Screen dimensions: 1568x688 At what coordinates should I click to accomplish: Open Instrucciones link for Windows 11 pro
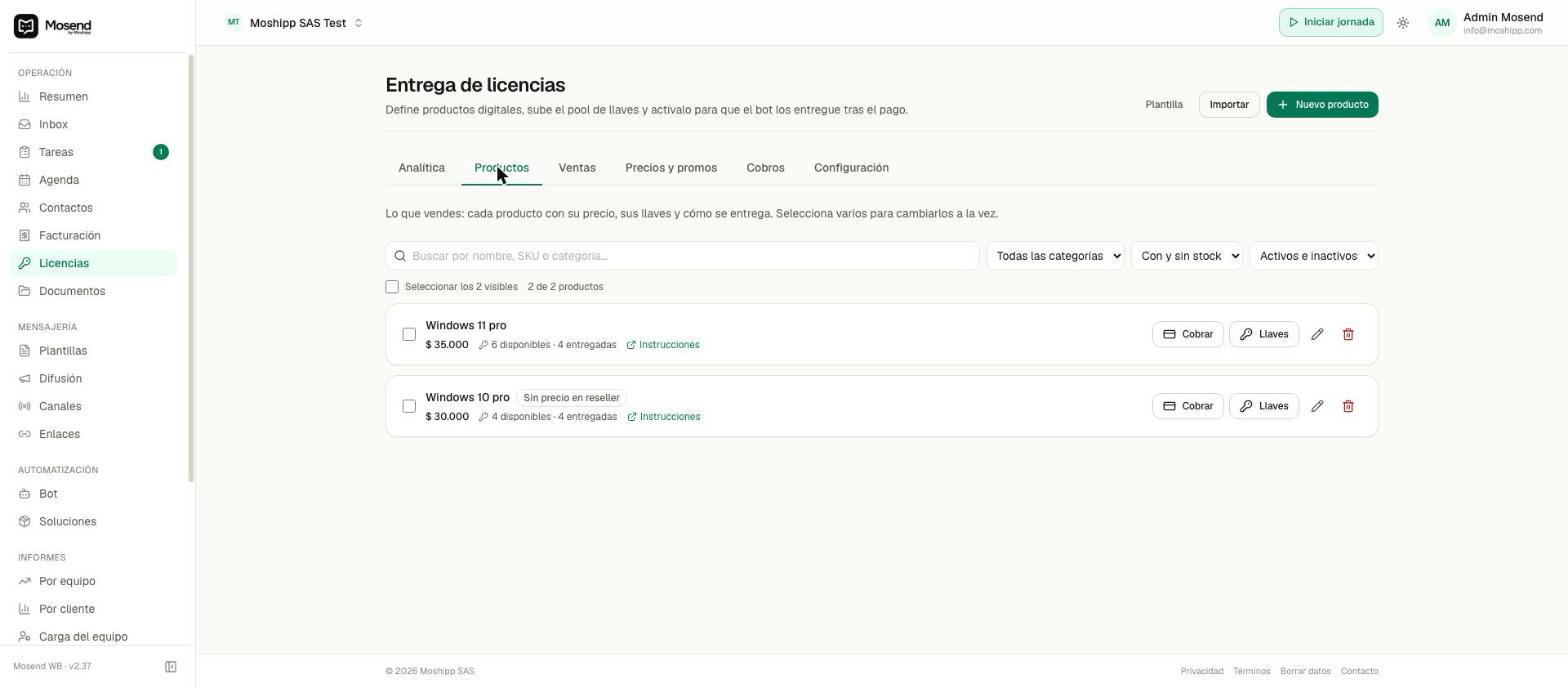[663, 345]
